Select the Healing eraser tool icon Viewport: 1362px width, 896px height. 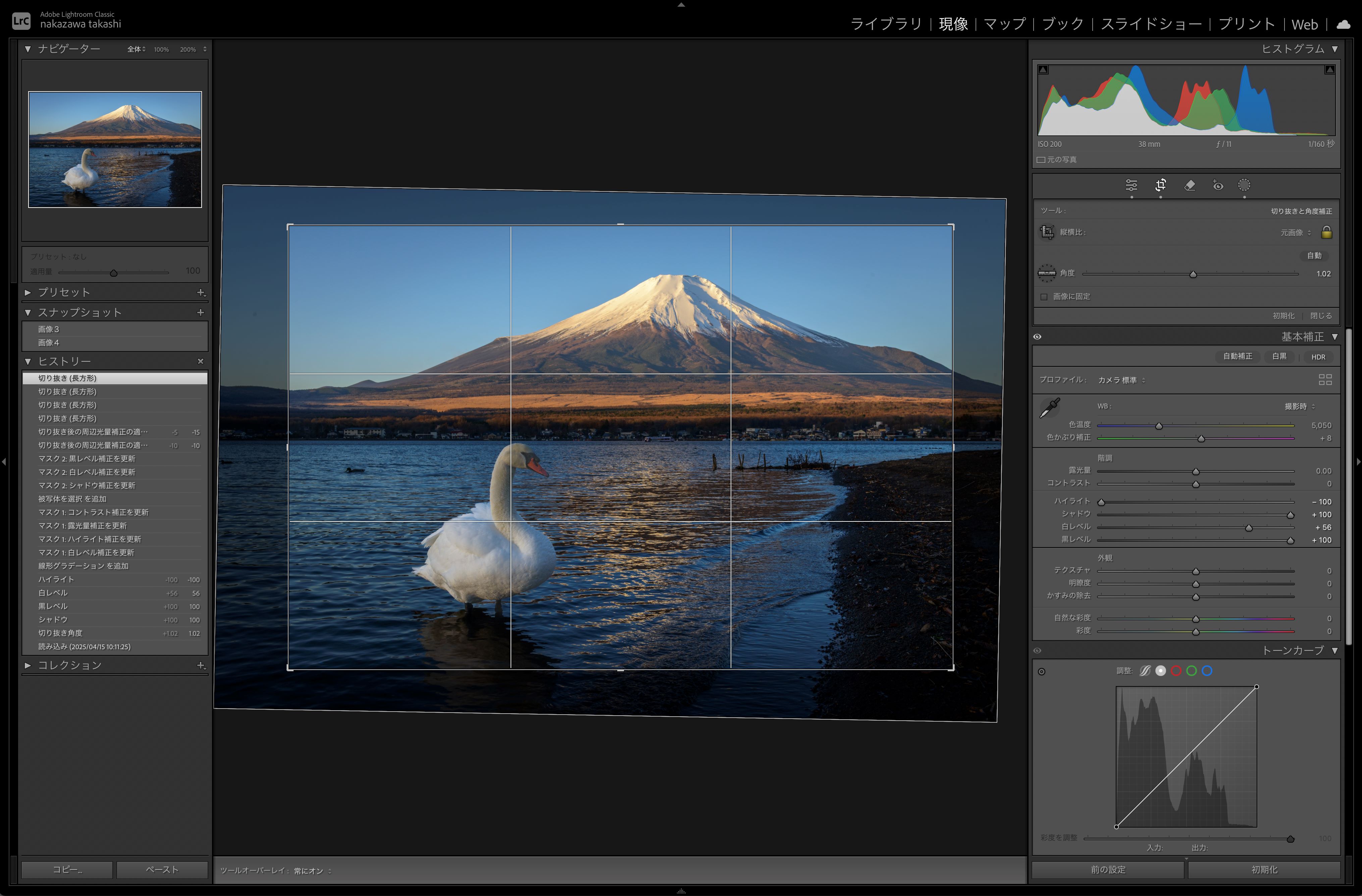point(1189,185)
